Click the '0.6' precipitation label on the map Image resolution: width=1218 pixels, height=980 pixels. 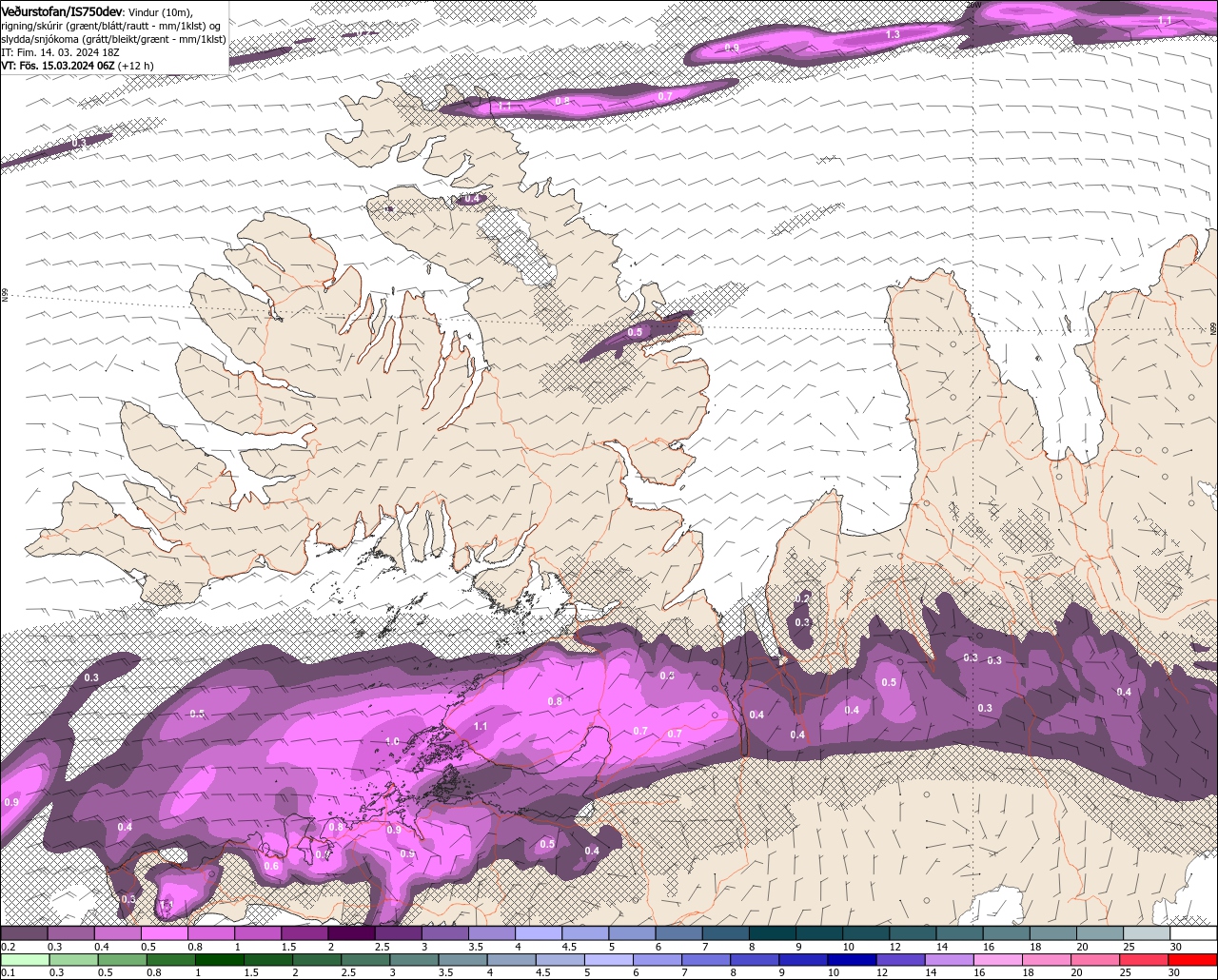[x=271, y=866]
